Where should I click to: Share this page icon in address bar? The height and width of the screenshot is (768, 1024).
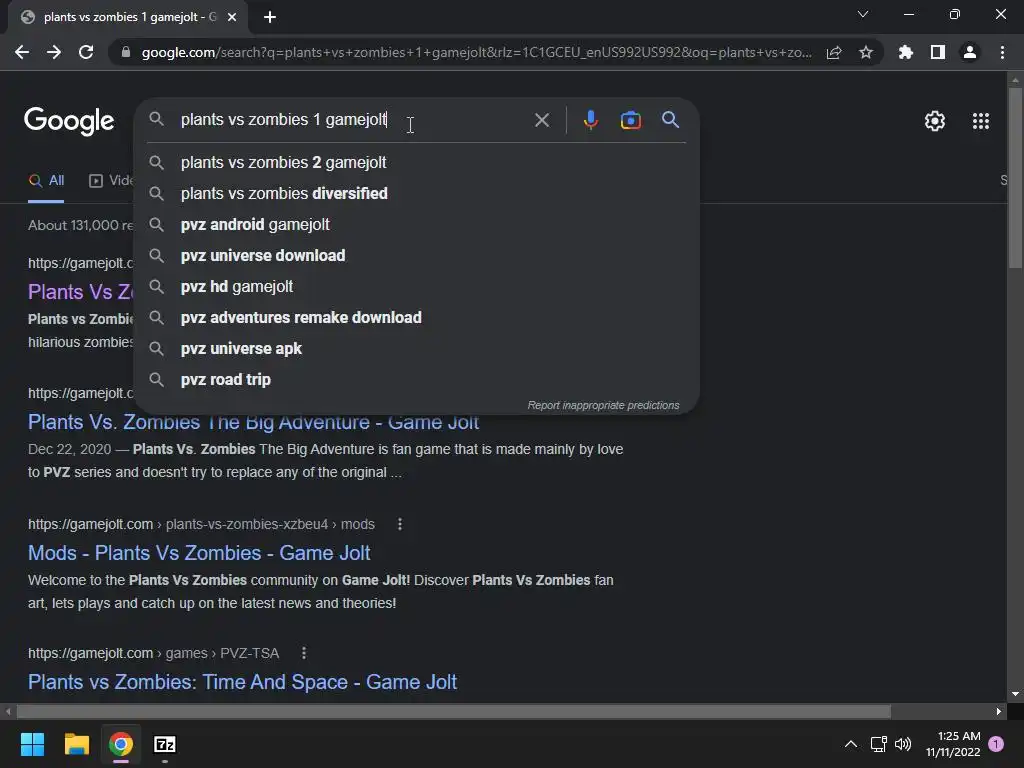click(834, 52)
